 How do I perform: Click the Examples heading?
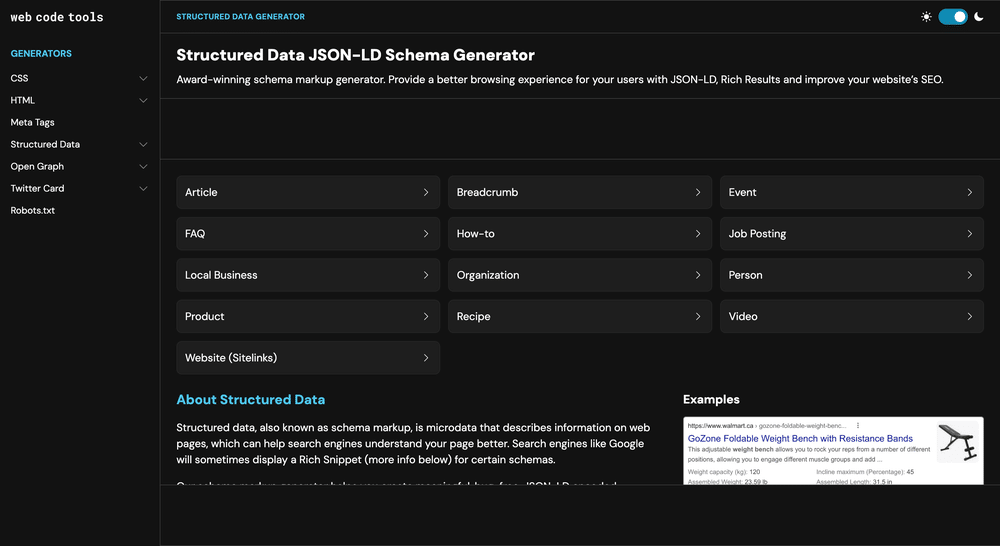pos(711,400)
